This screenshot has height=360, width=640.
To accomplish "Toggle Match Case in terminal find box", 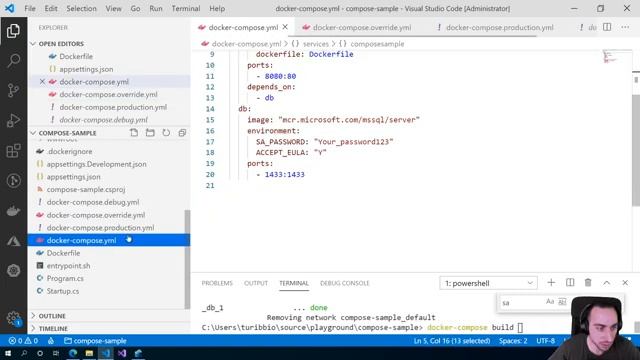I will pos(550,302).
